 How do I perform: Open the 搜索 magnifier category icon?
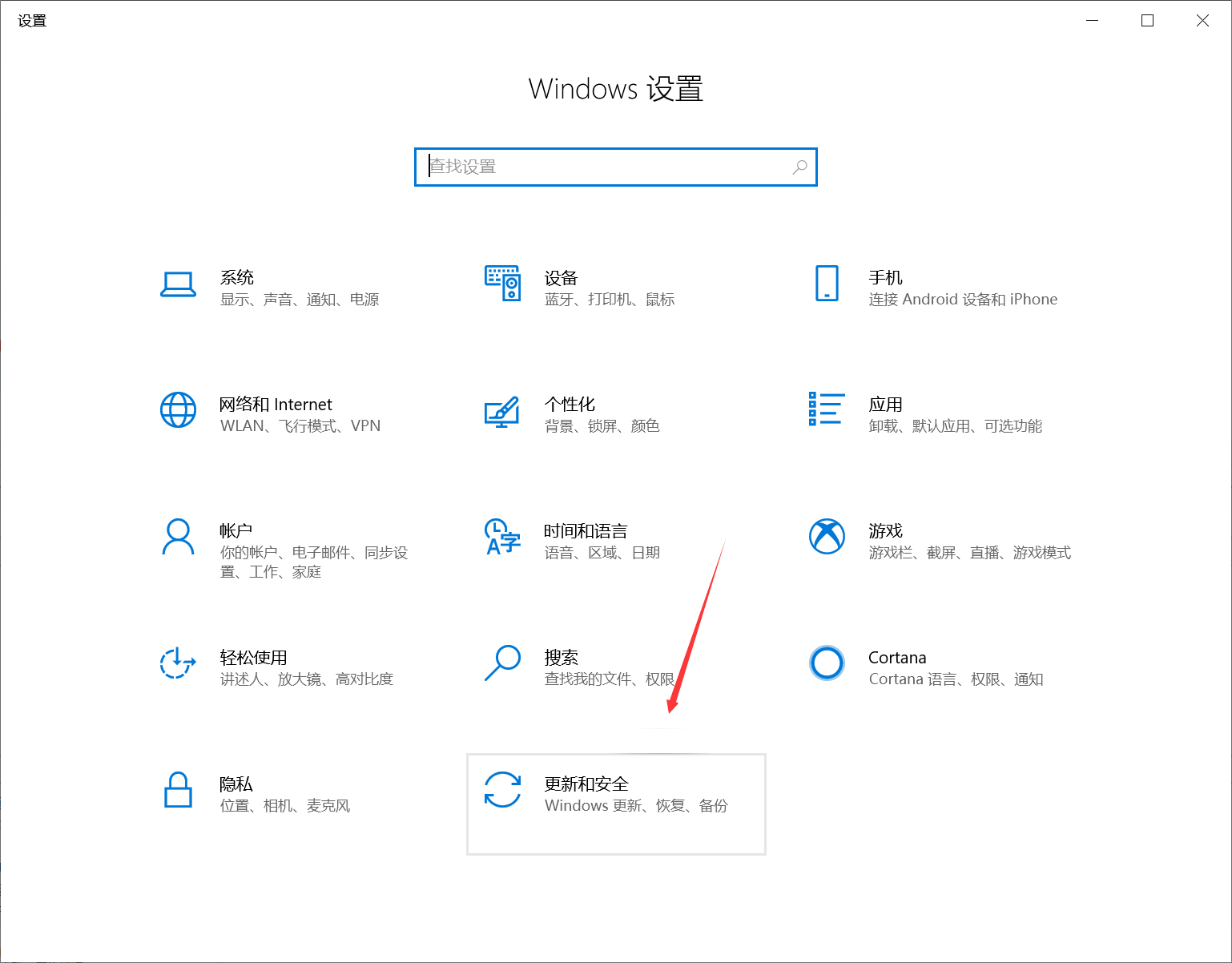pos(503,663)
